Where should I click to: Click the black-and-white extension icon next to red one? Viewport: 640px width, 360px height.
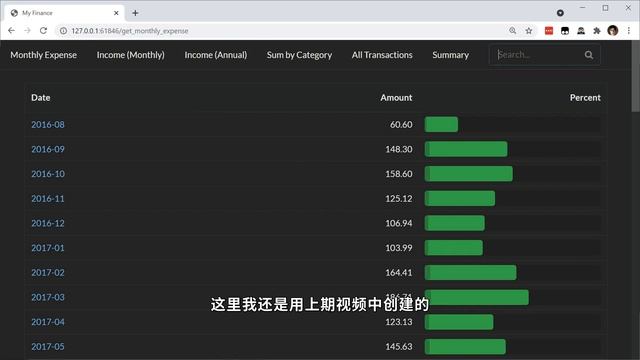(x=565, y=31)
